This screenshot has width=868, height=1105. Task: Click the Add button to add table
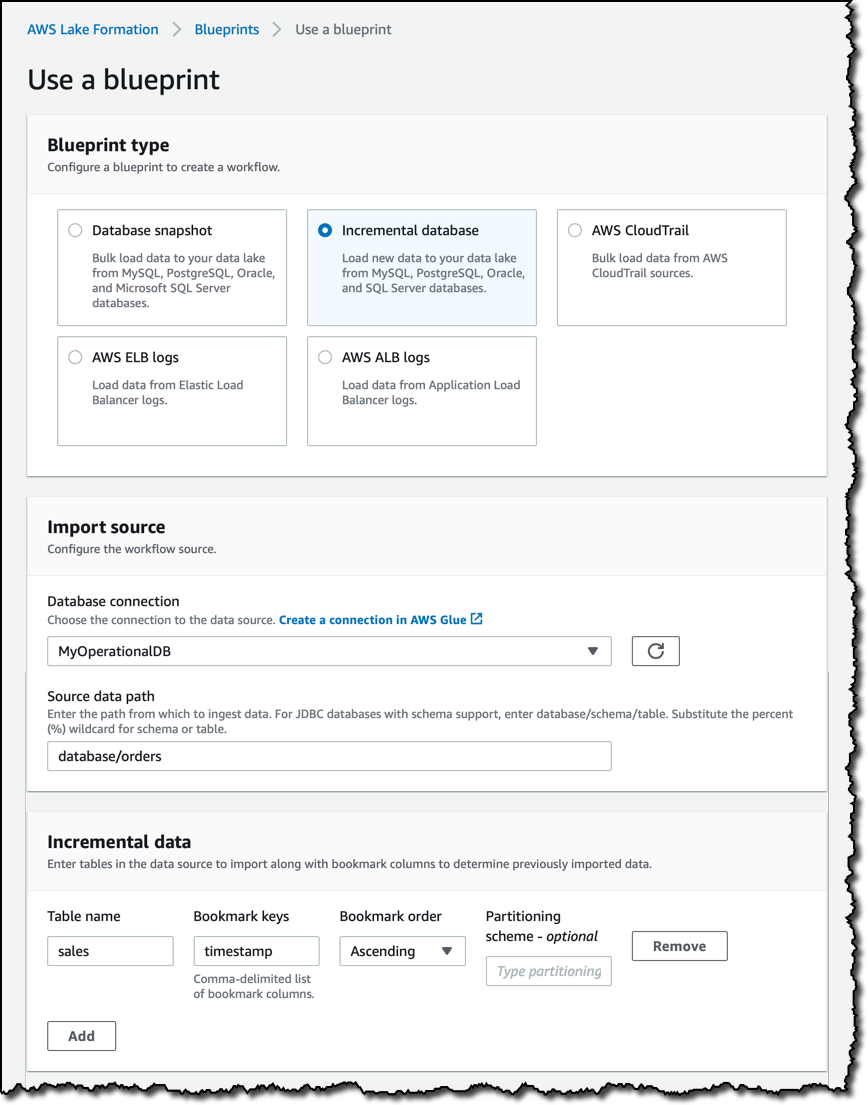(81, 1036)
